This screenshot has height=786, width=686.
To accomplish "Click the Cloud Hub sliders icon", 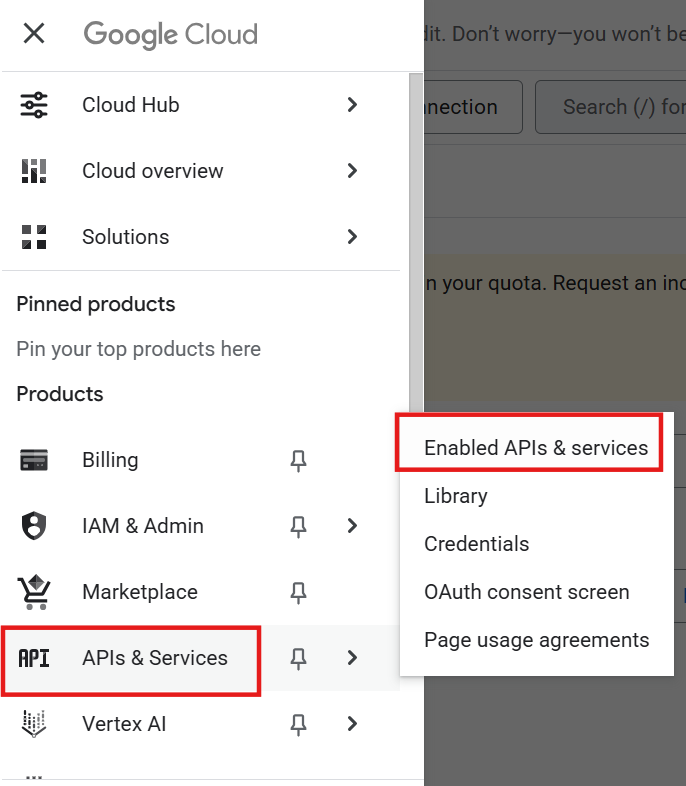I will (x=34, y=105).
